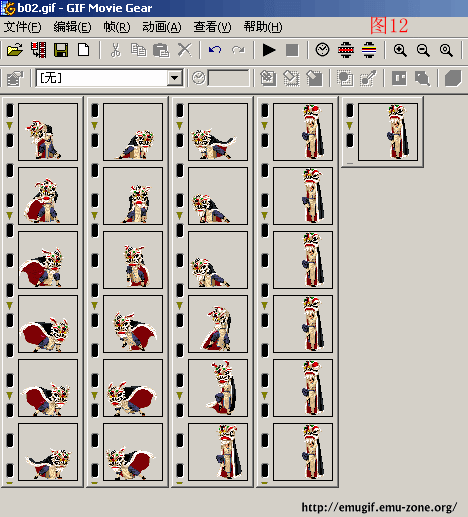468x517 pixels.
Task: Click the open file folder icon
Action: click(15, 50)
